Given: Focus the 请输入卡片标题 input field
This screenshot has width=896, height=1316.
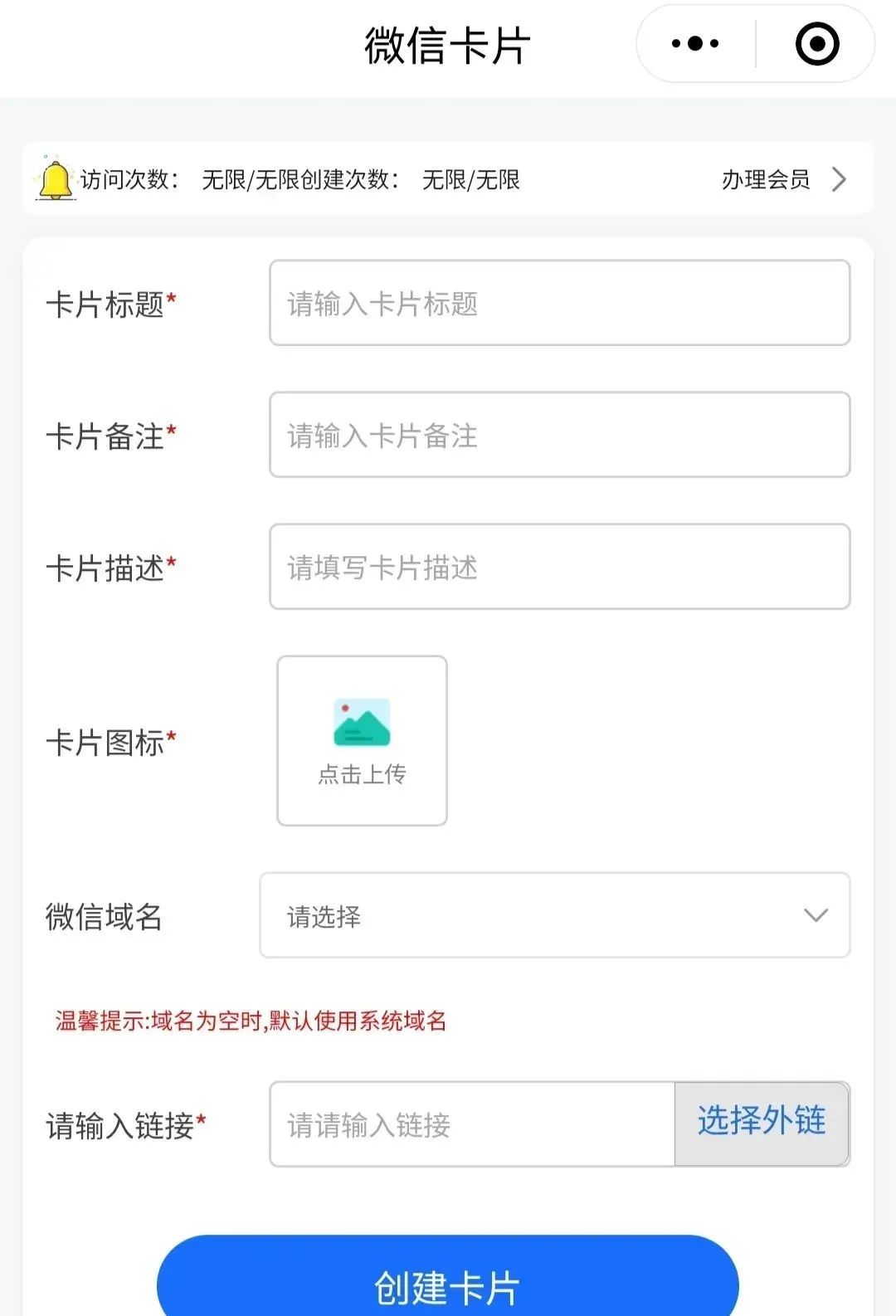Looking at the screenshot, I should (x=560, y=303).
